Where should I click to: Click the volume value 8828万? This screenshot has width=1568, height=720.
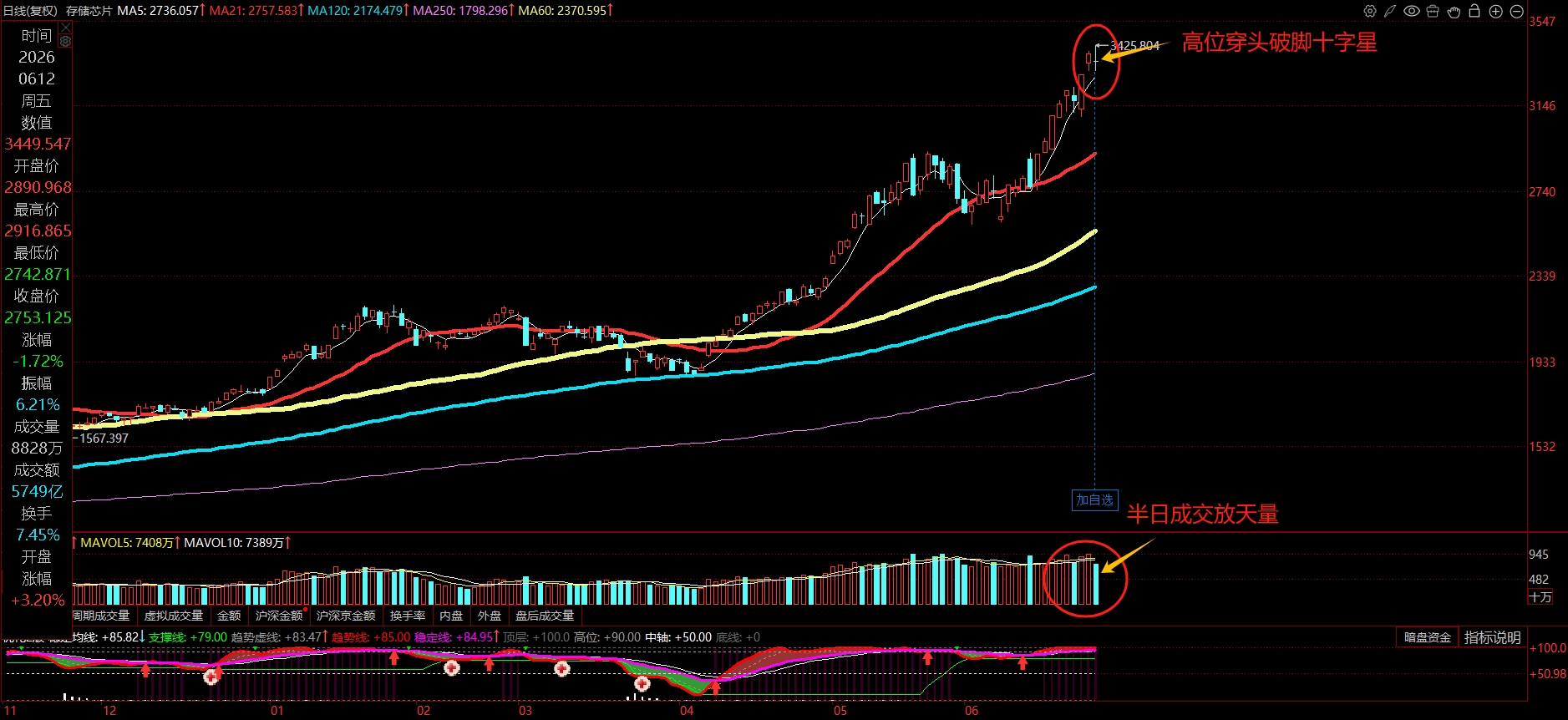[x=37, y=448]
